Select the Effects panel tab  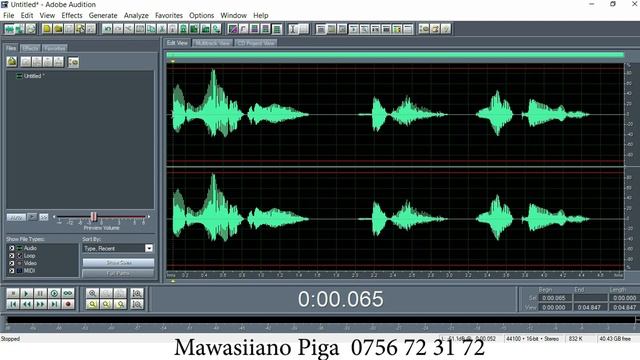[x=30, y=48]
